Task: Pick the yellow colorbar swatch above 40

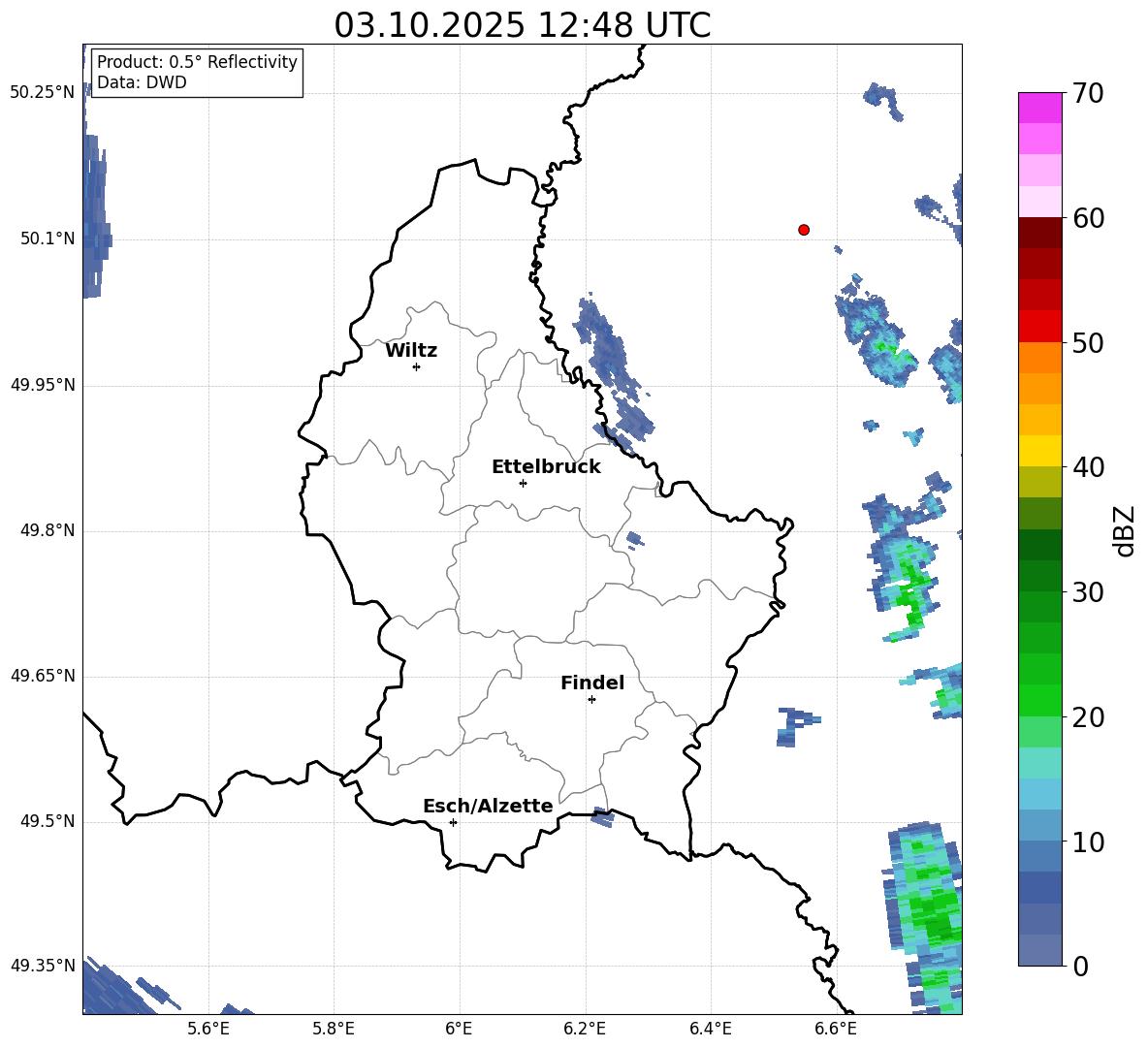Action: [x=1039, y=451]
